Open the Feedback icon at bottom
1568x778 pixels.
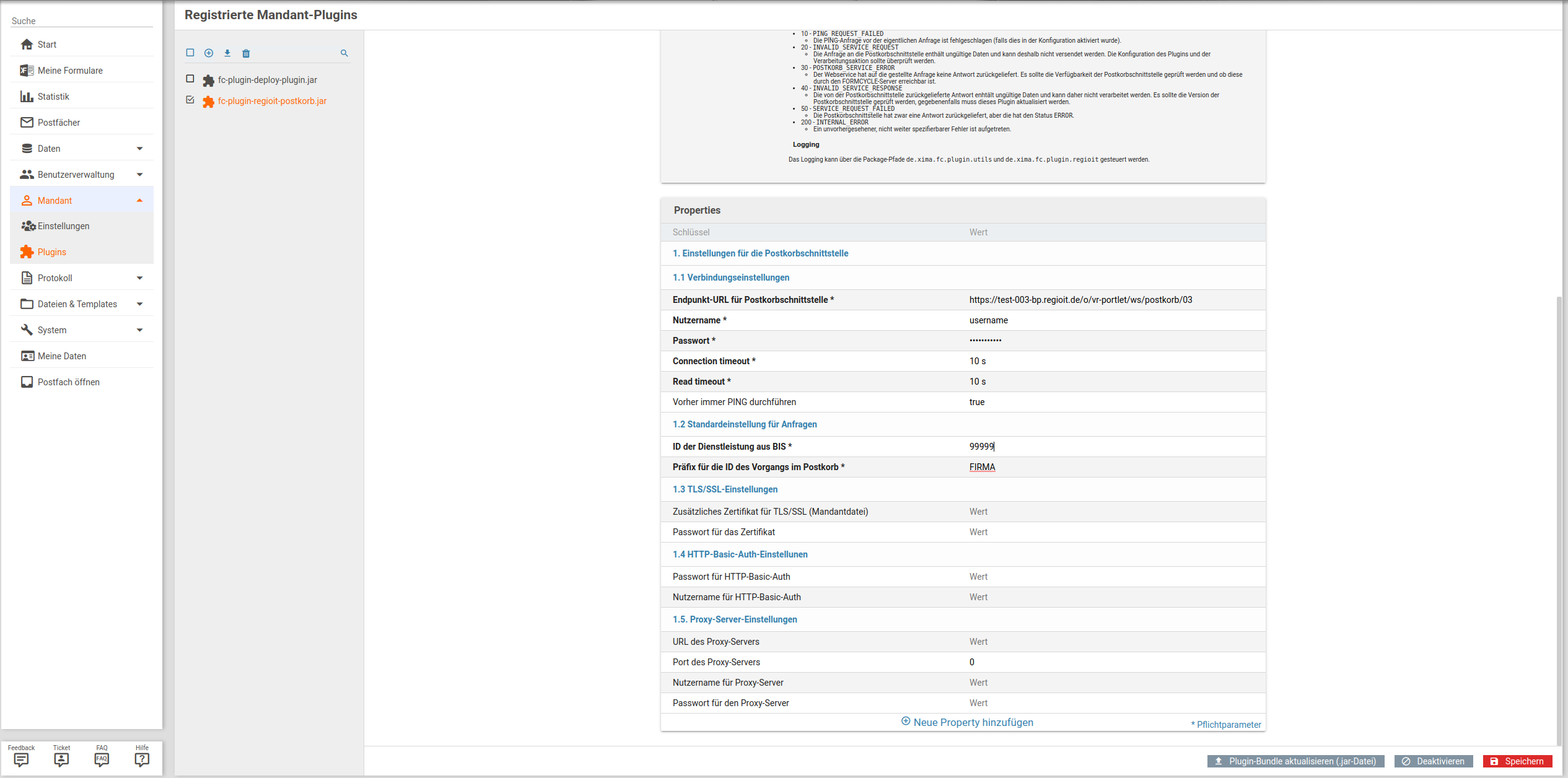(21, 759)
